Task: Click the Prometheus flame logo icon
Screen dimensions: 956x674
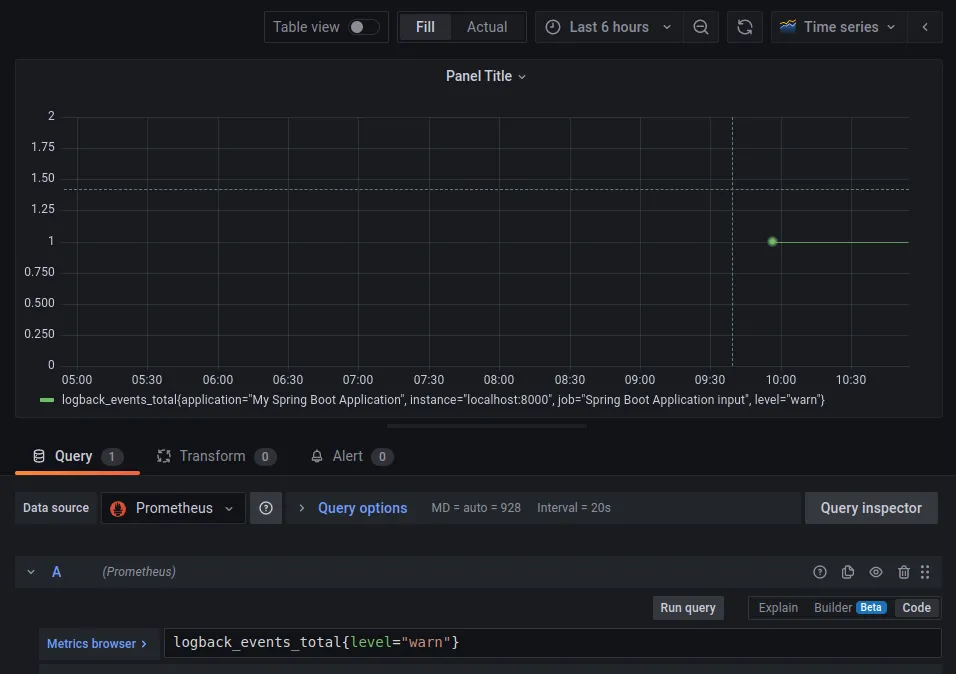Action: pyautogui.click(x=118, y=509)
